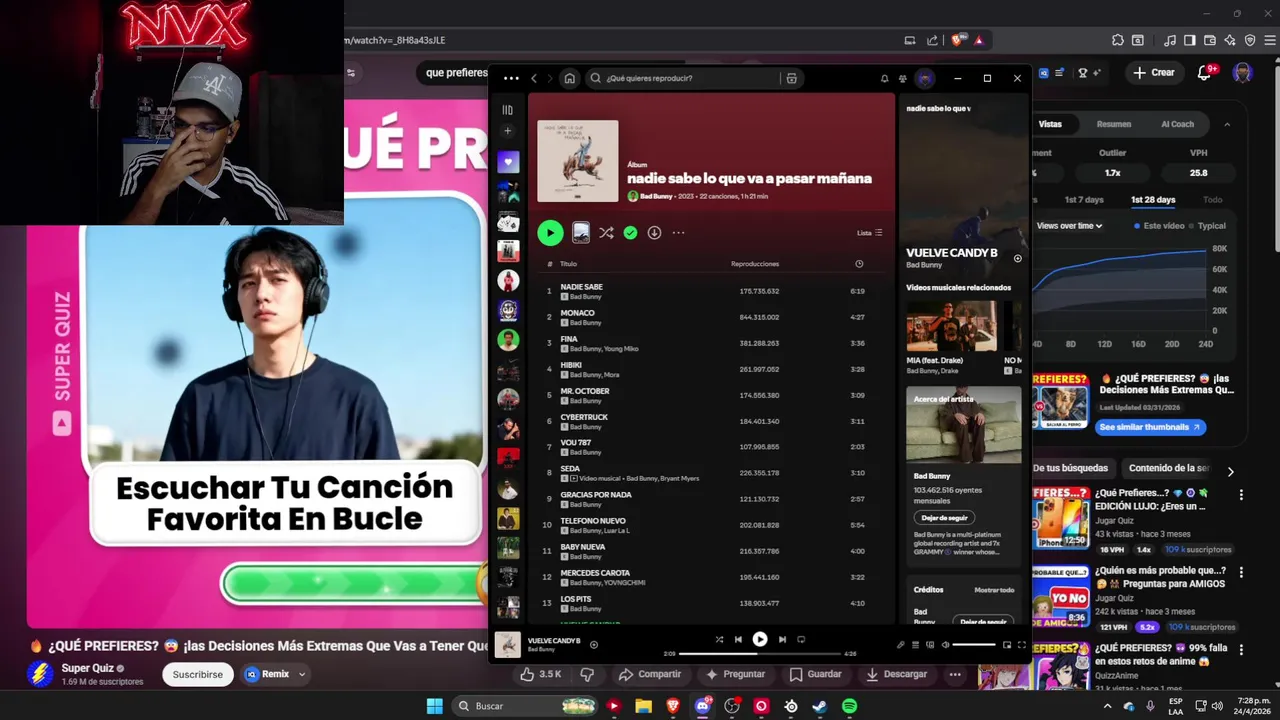Open Spotify Browse icon in search bar
Screen dimensions: 1280x720
coord(791,78)
